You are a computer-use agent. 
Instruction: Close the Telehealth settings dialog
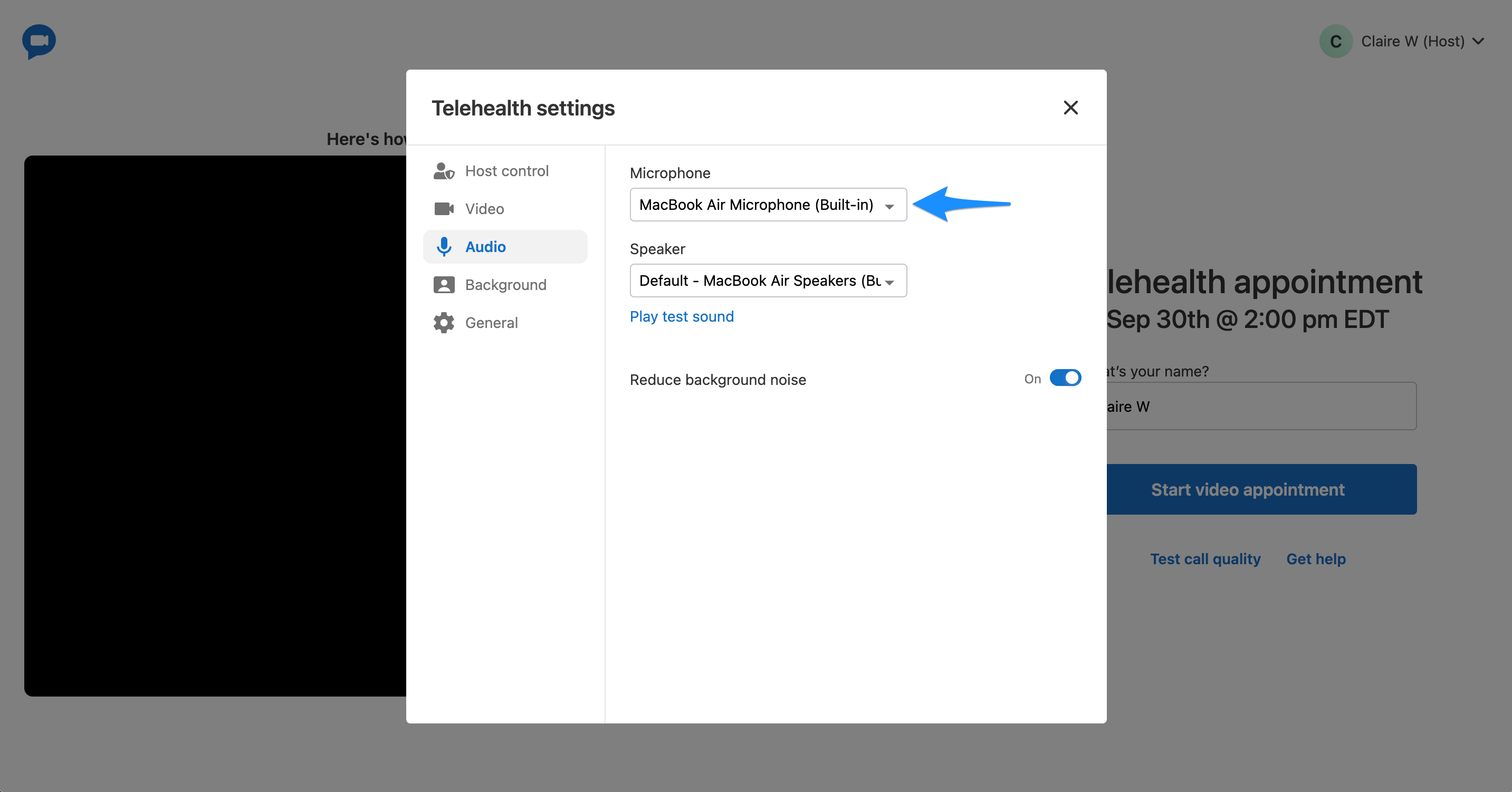coord(1070,108)
